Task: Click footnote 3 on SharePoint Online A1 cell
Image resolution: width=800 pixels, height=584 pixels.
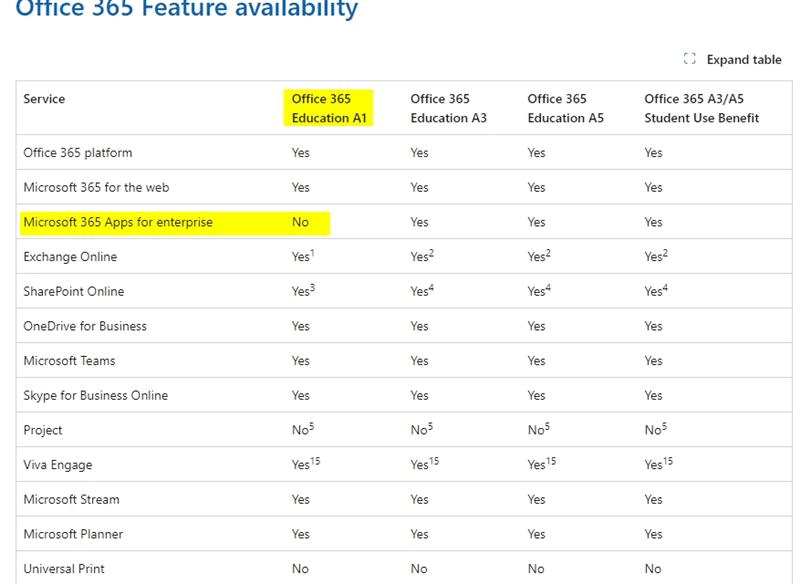Action: click(x=312, y=288)
